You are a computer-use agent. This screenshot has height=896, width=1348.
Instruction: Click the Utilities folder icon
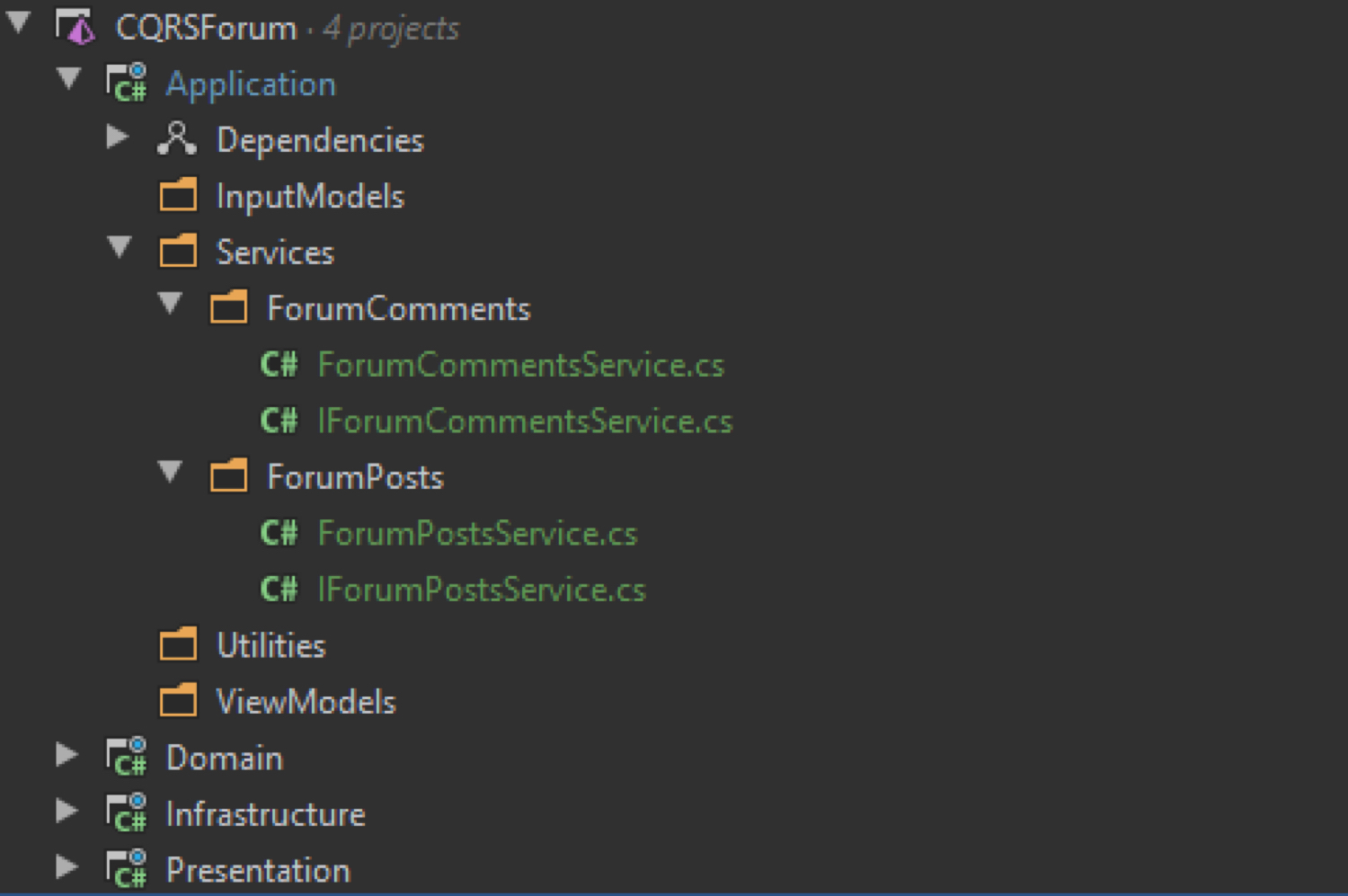coord(178,645)
